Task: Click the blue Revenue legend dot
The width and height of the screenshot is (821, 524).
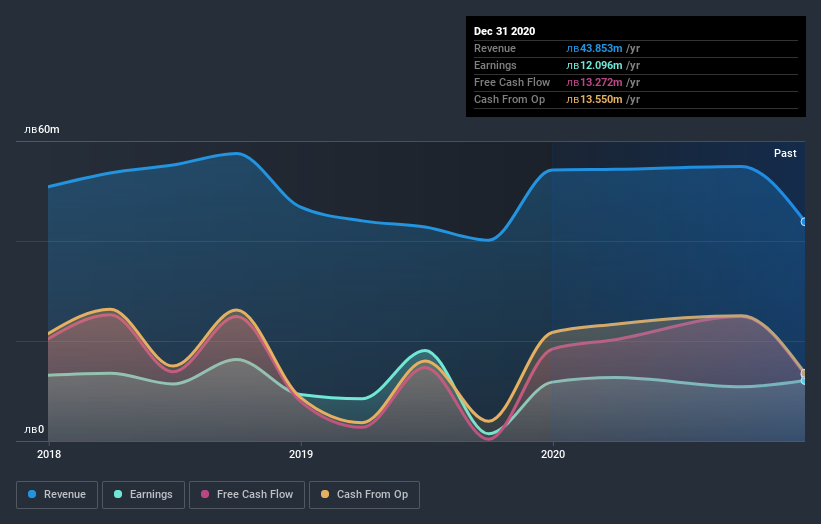Action: pos(32,494)
